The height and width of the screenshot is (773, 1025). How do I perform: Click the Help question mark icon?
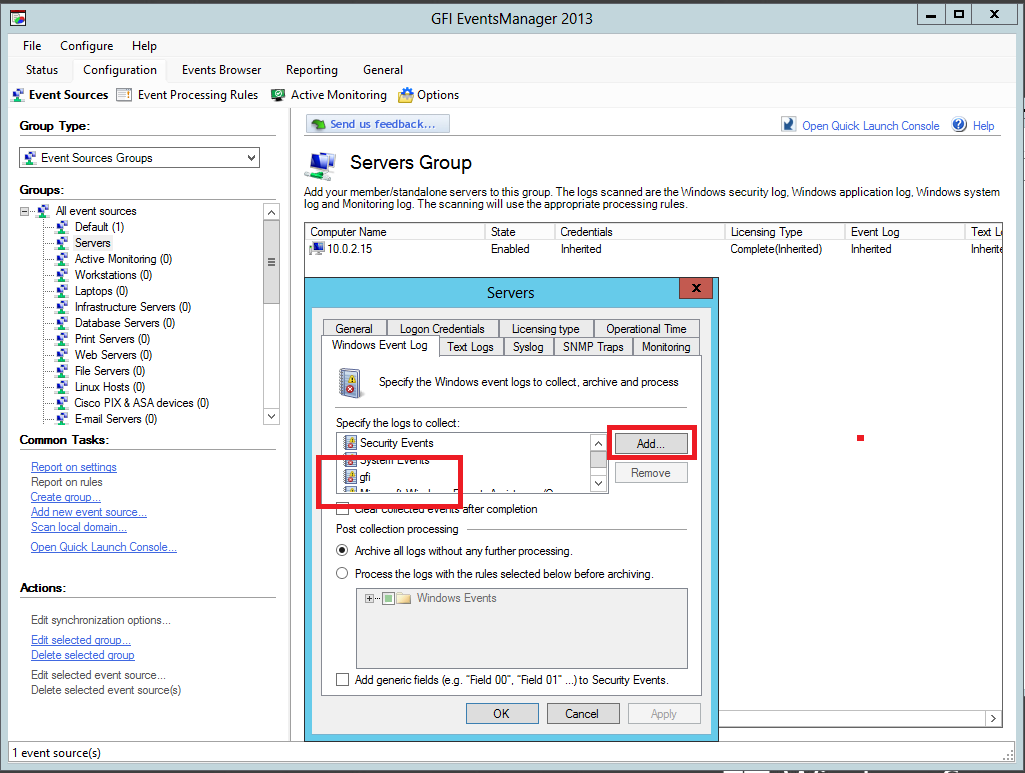[959, 125]
